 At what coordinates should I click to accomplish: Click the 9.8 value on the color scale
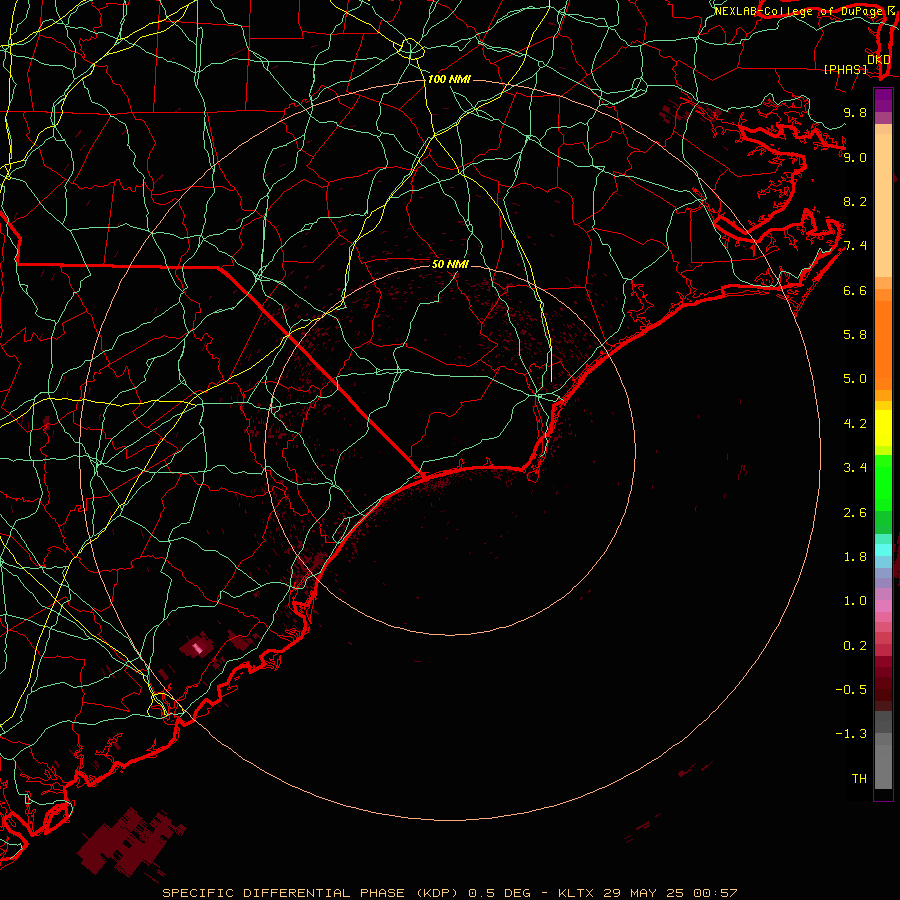point(855,112)
